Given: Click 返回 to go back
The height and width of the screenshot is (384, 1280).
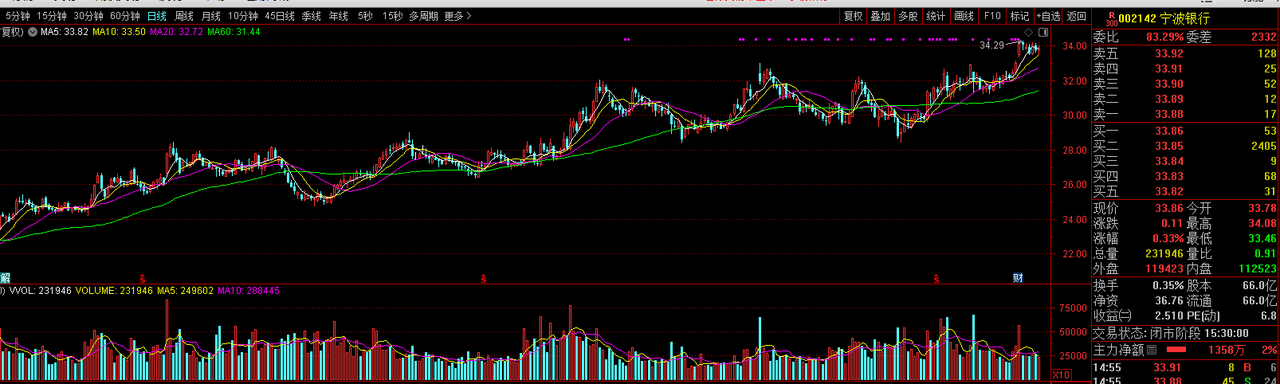Looking at the screenshot, I should [x=1076, y=16].
